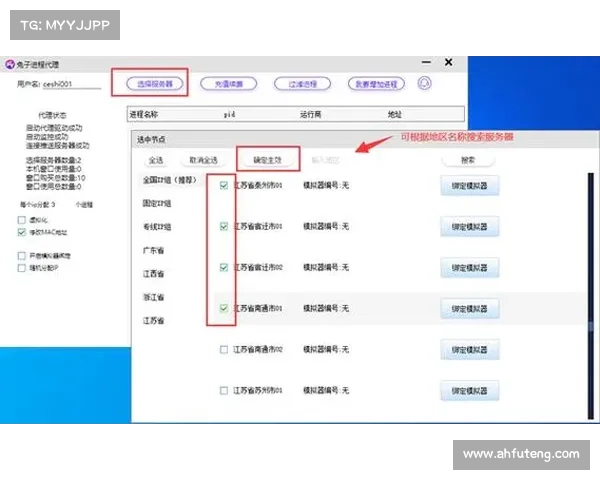The width and height of the screenshot is (600, 480).
Task: Uncheck node 江苏省宿迁市01
Action: tap(224, 226)
